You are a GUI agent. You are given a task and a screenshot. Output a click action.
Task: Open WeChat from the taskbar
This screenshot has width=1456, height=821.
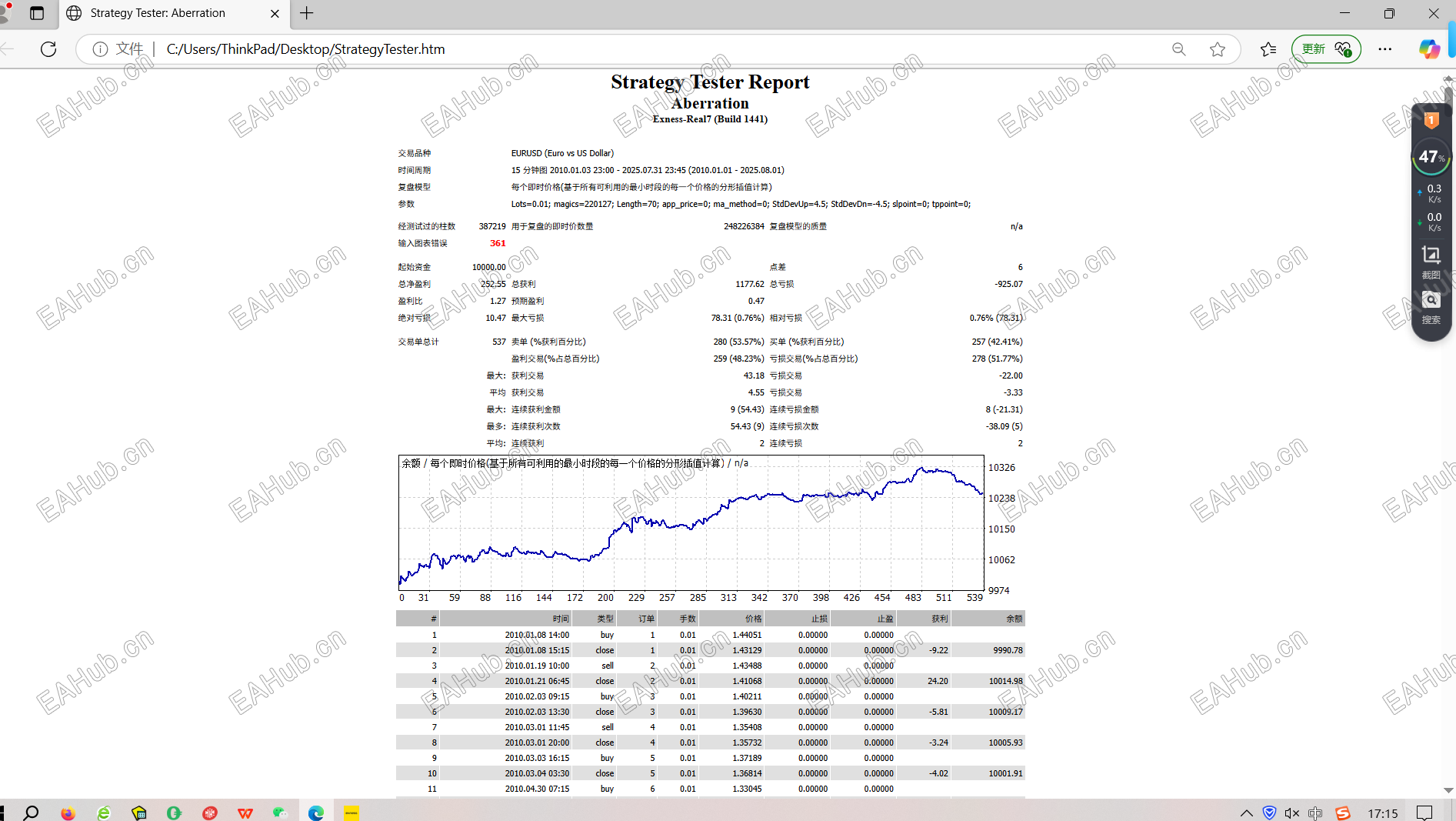(x=280, y=813)
